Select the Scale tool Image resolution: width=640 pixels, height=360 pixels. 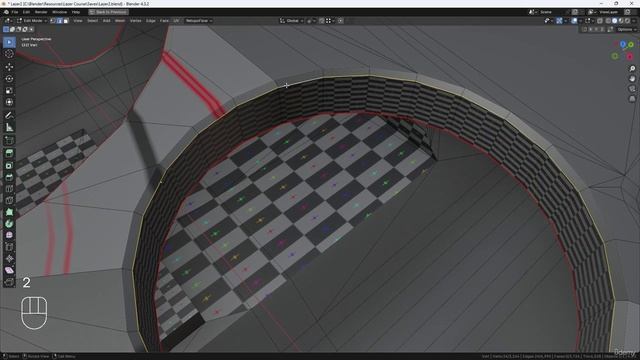pyautogui.click(x=9, y=90)
